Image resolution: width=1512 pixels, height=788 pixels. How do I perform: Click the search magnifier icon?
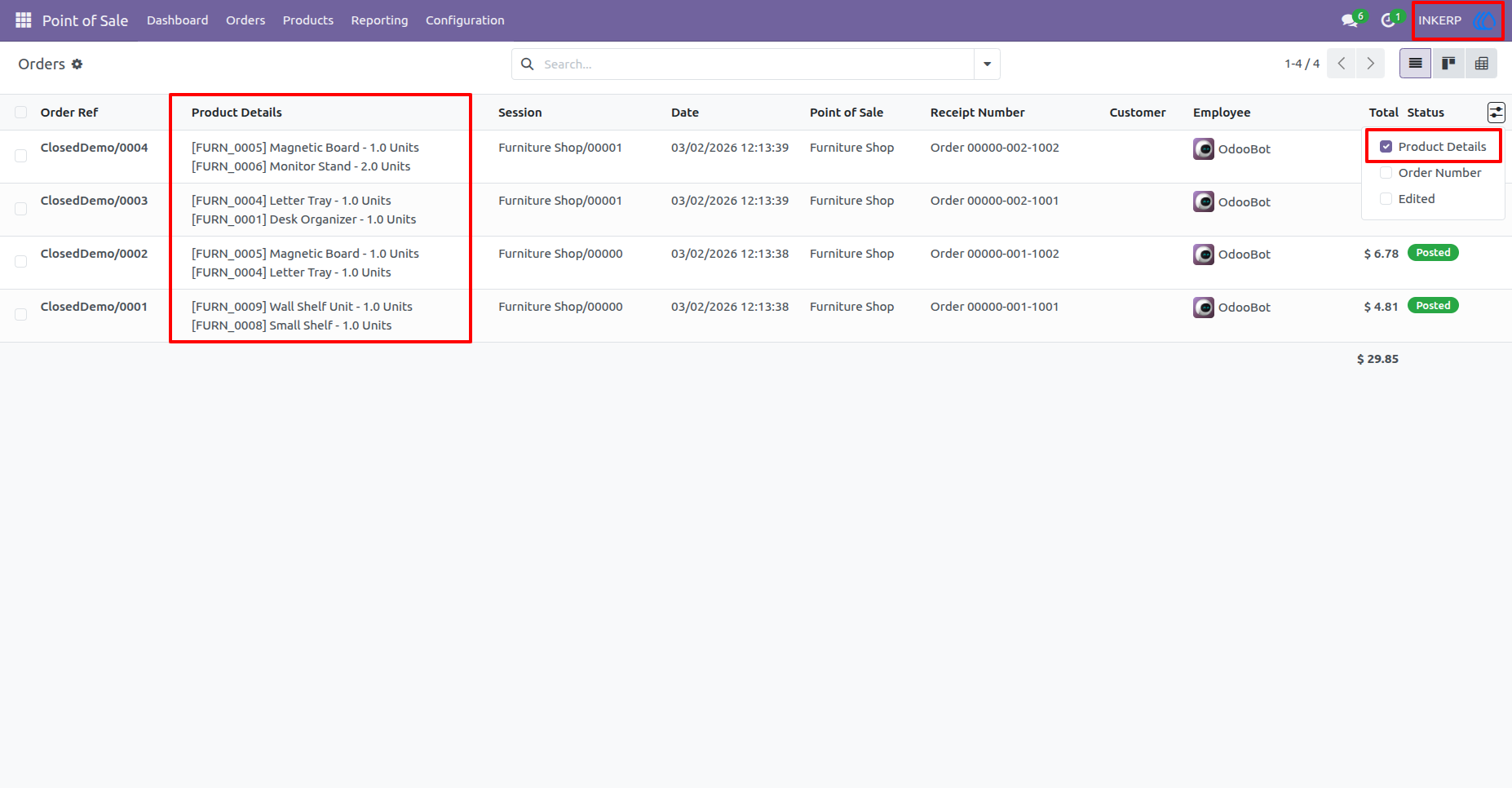tap(528, 64)
